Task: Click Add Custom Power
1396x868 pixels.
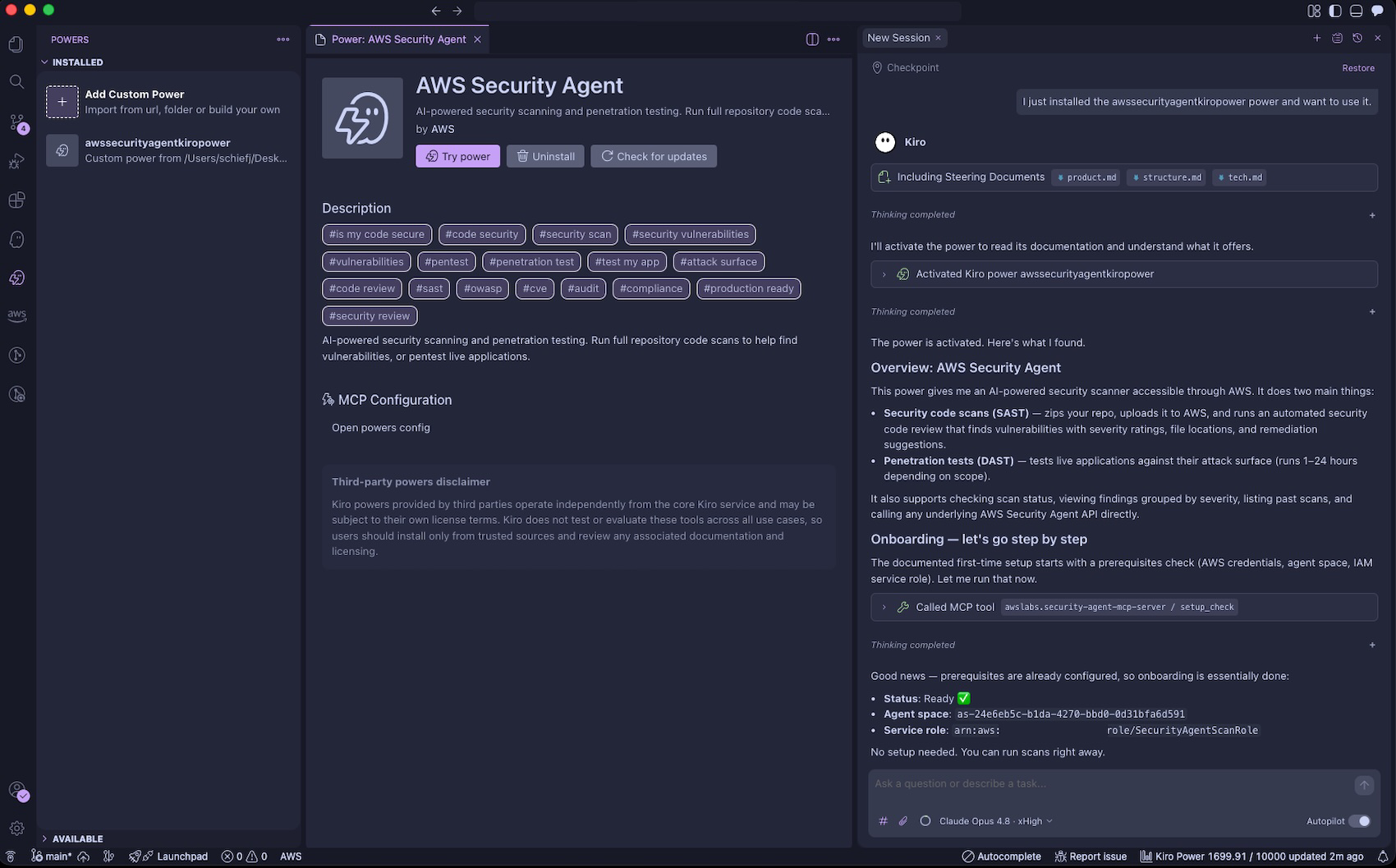Action: click(168, 102)
